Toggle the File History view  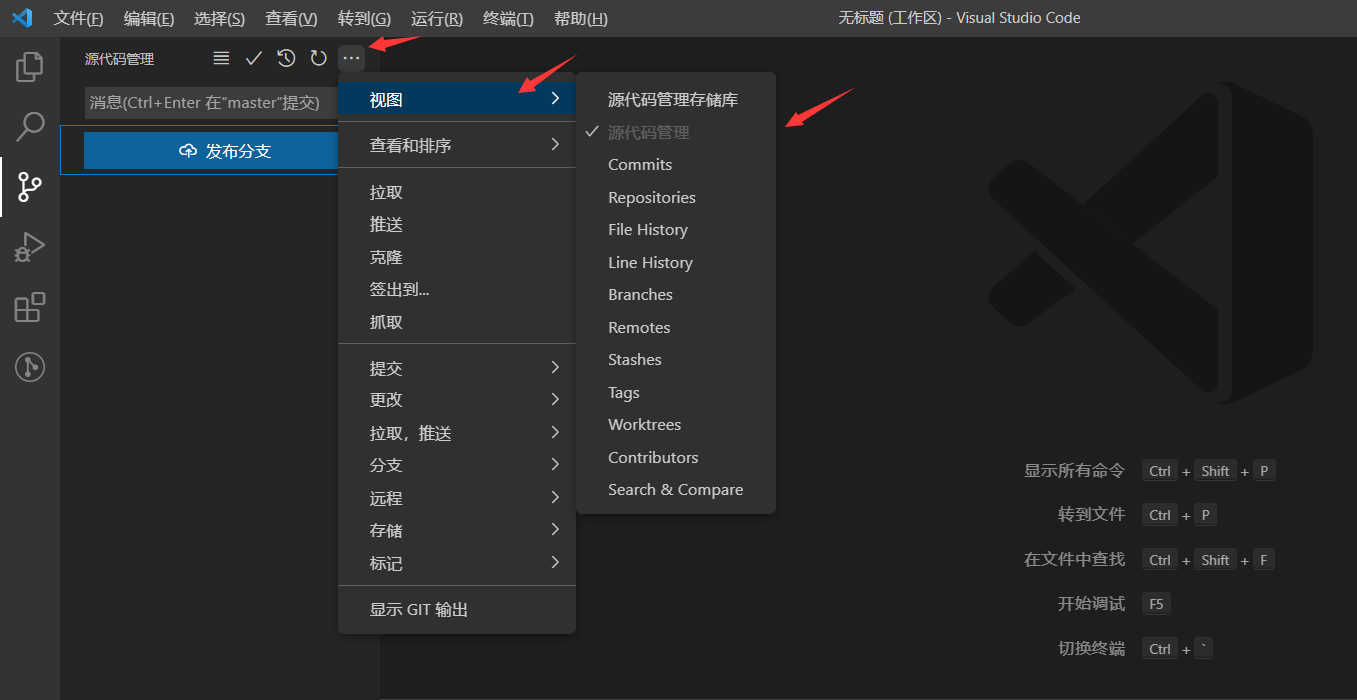click(x=676, y=229)
